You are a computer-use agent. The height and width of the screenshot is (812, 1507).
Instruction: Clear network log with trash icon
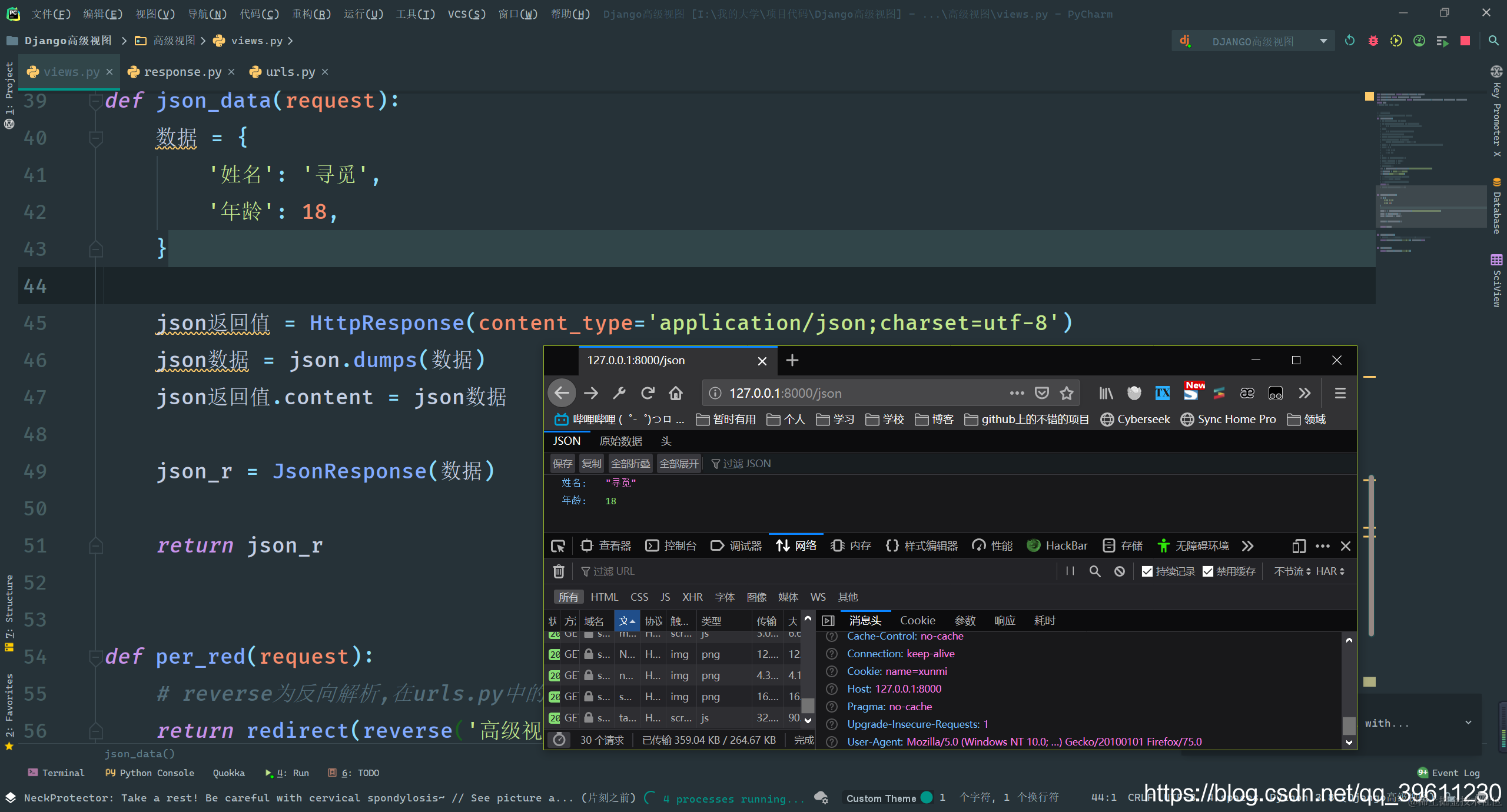(559, 571)
